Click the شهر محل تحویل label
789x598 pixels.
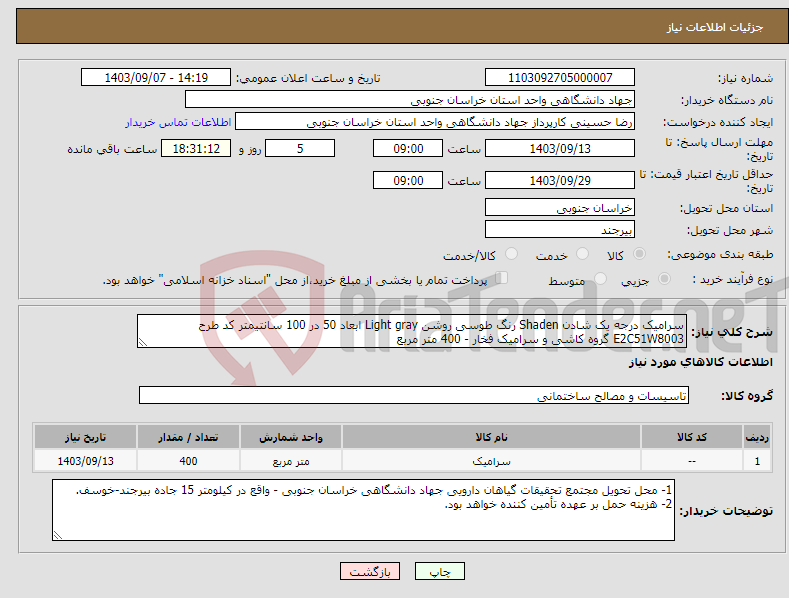click(x=730, y=230)
